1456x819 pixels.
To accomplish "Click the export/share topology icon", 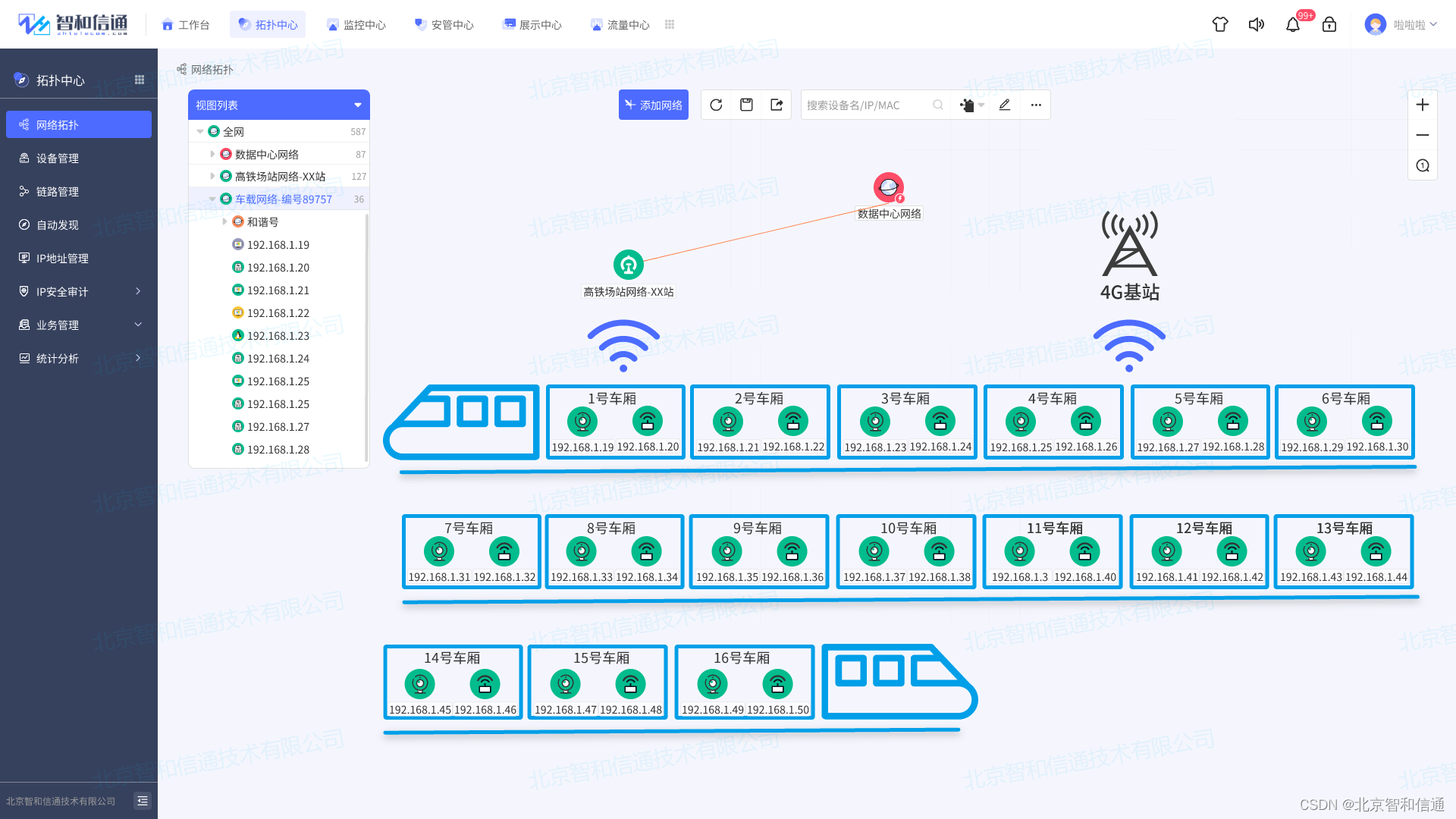I will tap(777, 105).
